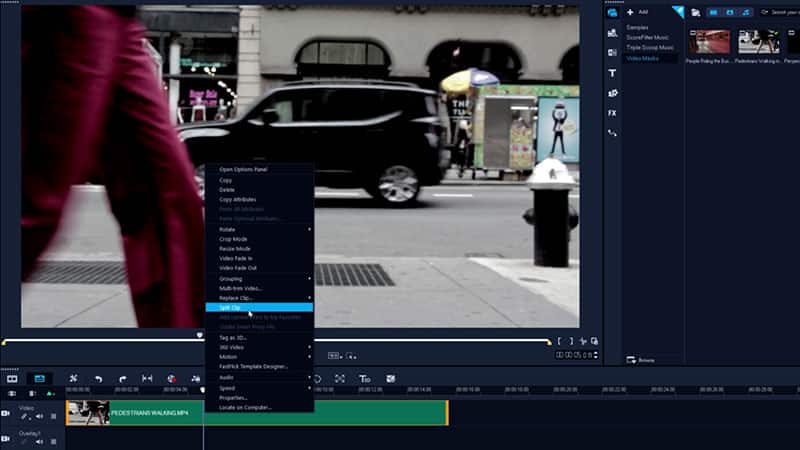Open the Title (T) library panel

pos(612,73)
